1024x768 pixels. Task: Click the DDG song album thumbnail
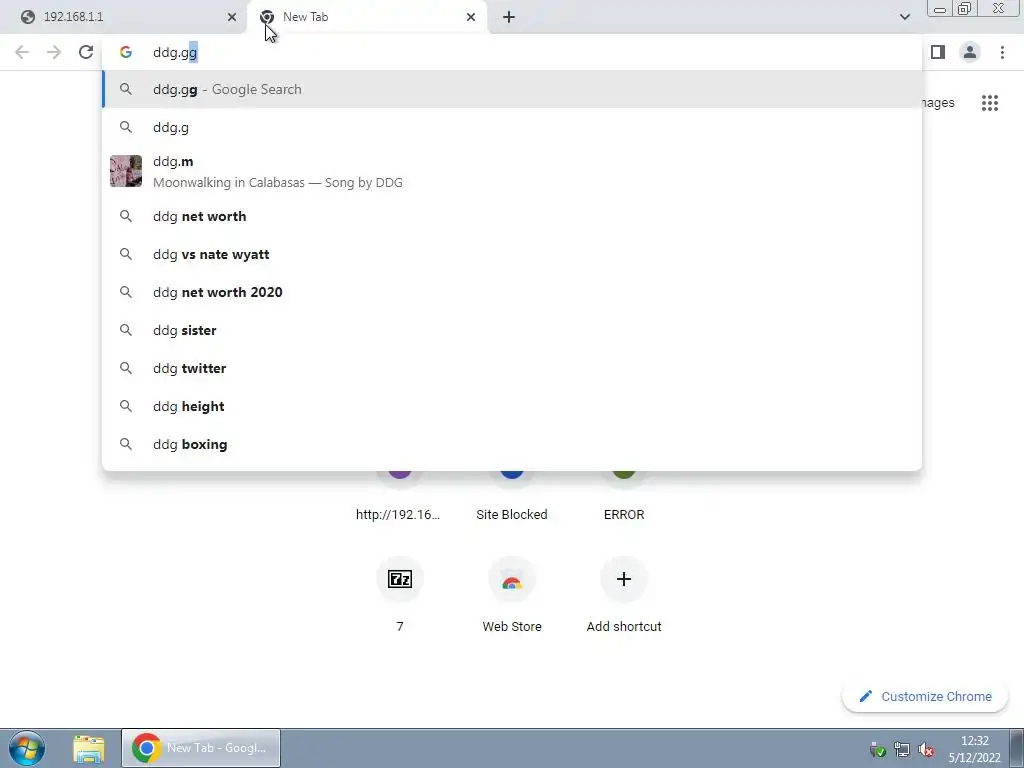tap(126, 171)
